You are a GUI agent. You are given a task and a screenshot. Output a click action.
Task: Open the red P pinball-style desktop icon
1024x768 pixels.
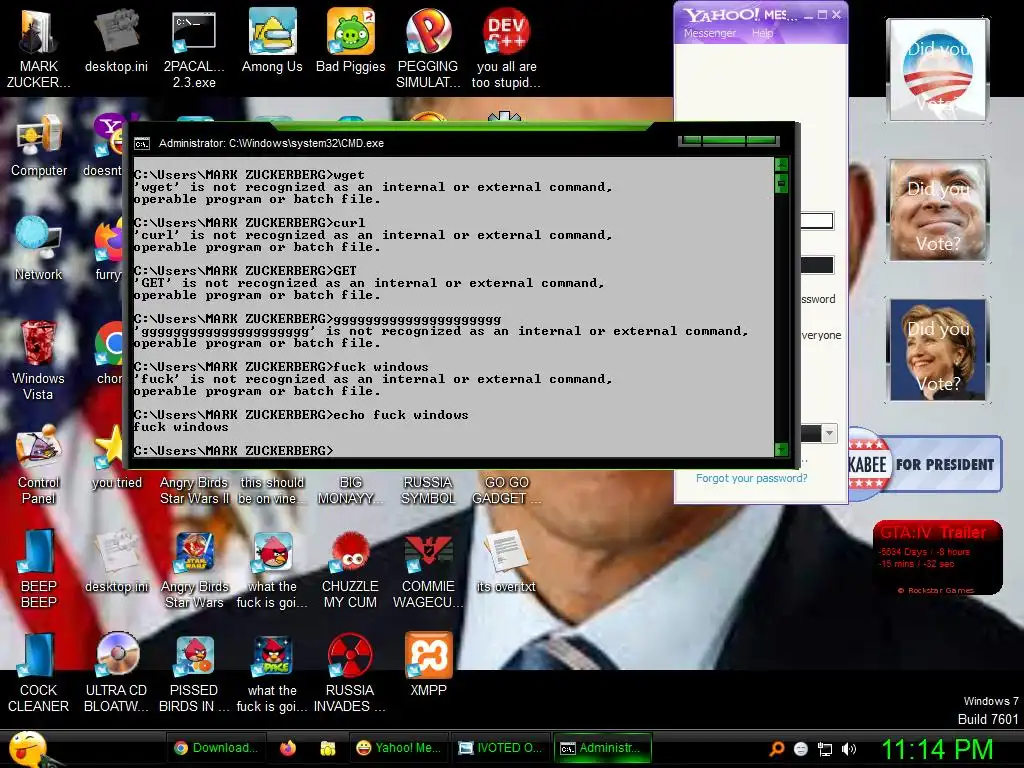(428, 31)
